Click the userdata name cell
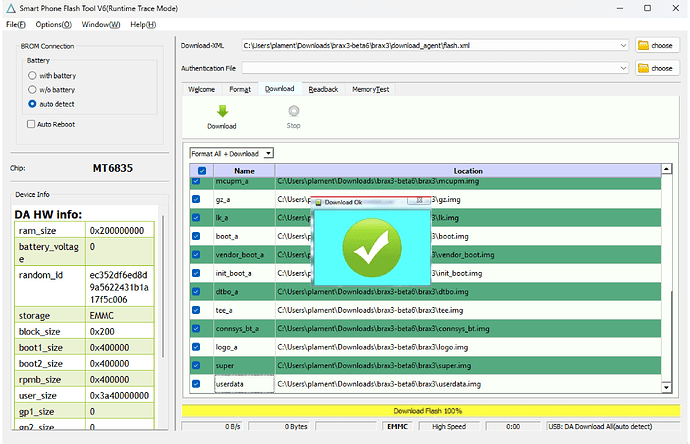Viewport: 690px width, 444px height. tap(244, 384)
